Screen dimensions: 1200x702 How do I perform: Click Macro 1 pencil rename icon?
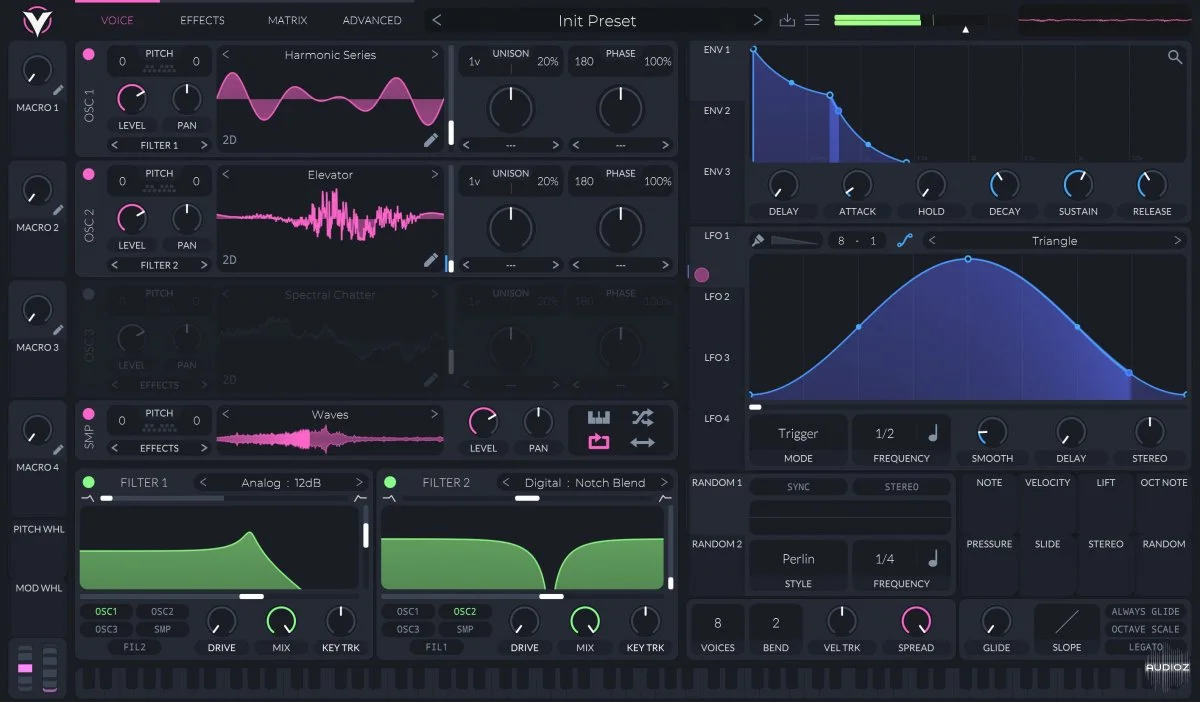coord(58,91)
